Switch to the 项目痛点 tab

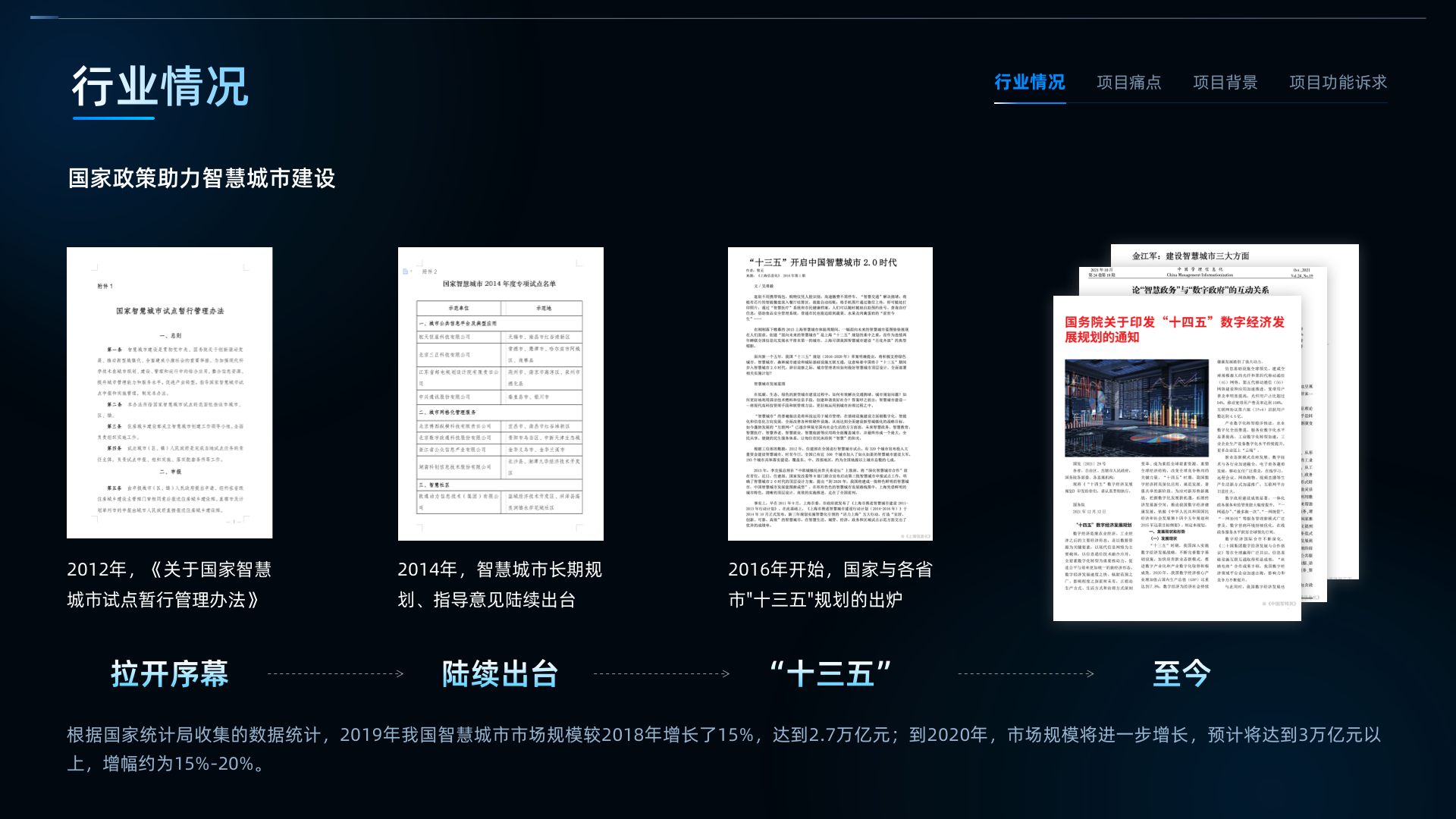point(1128,82)
